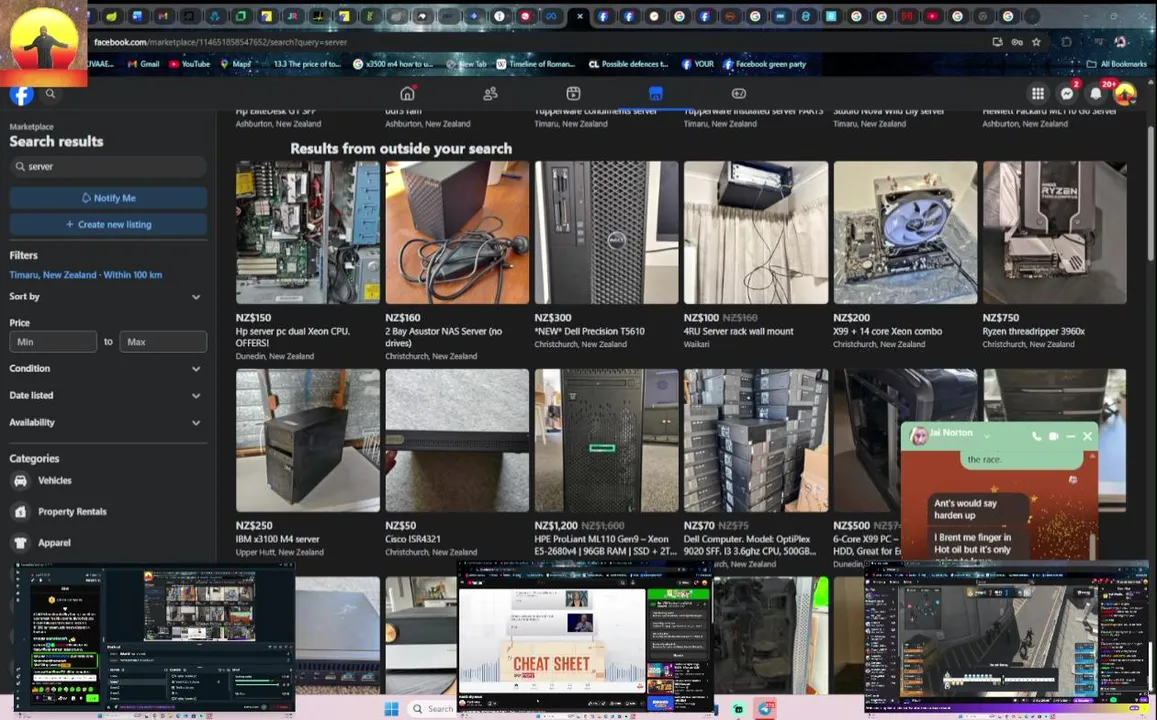Open the IBM x3100 M4 server listing photo
The image size is (1157, 720).
(x=308, y=440)
